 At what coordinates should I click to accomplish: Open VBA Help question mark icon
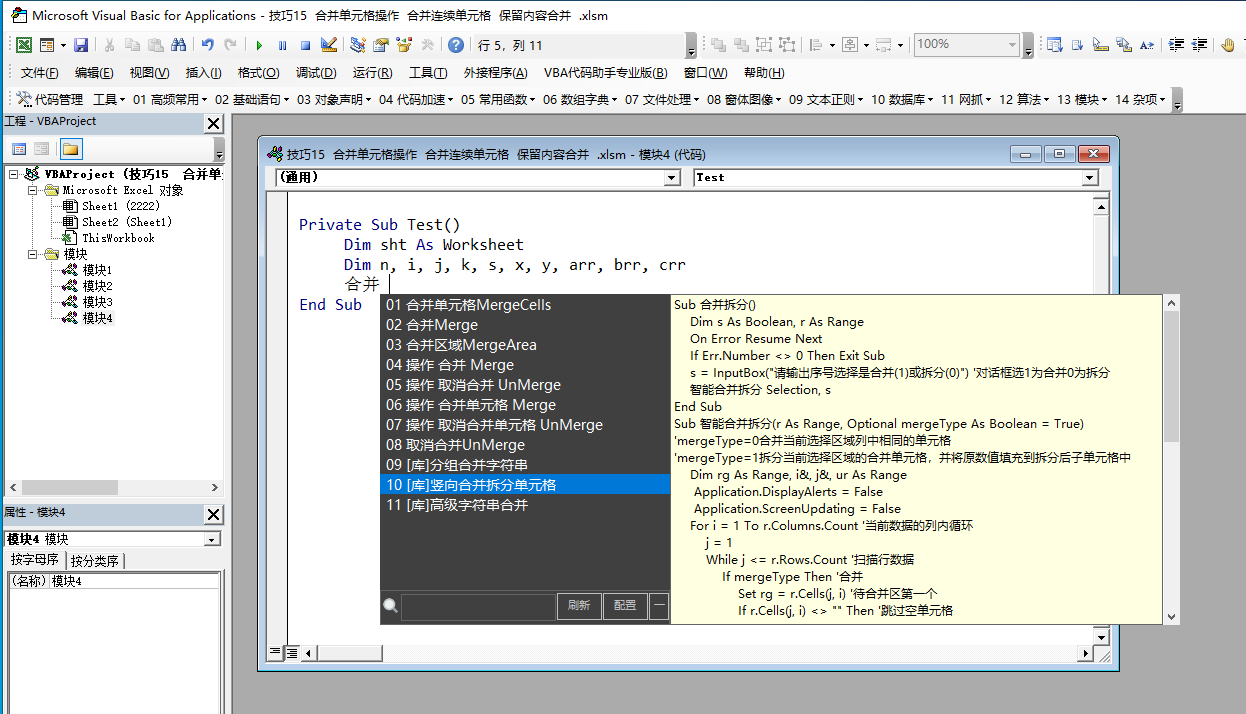(x=455, y=45)
